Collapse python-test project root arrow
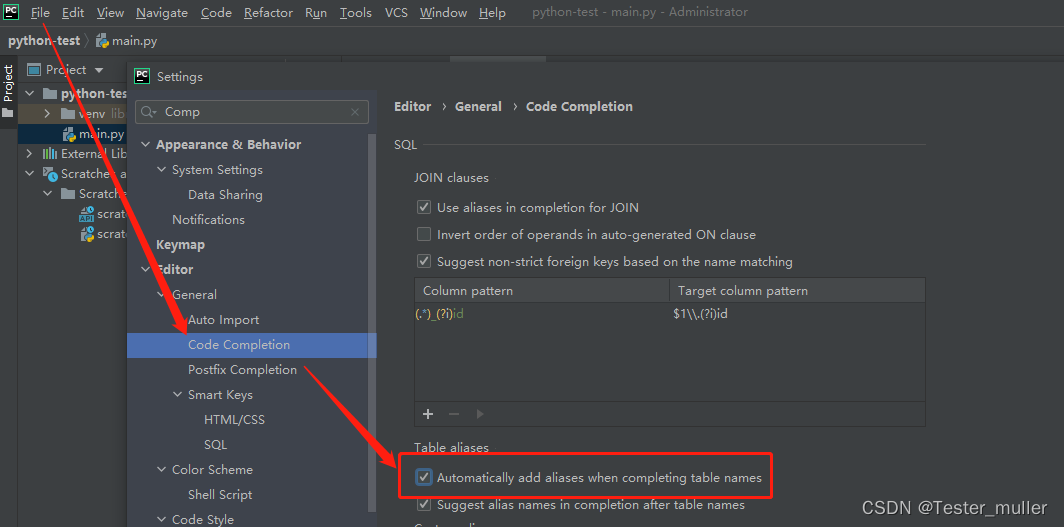Screen dimensions: 1064x527 (x=29, y=94)
